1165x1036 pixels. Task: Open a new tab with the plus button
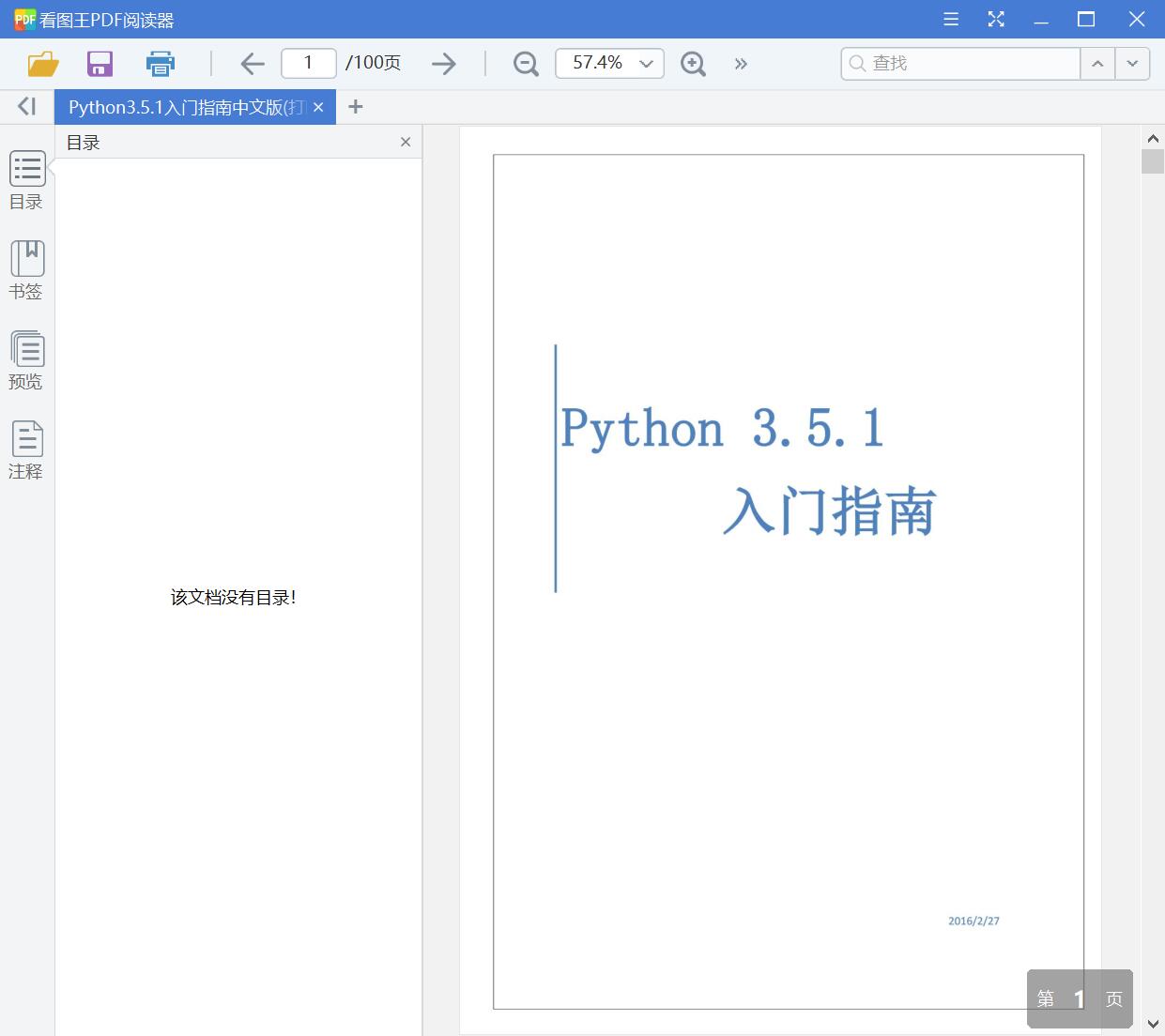click(355, 106)
